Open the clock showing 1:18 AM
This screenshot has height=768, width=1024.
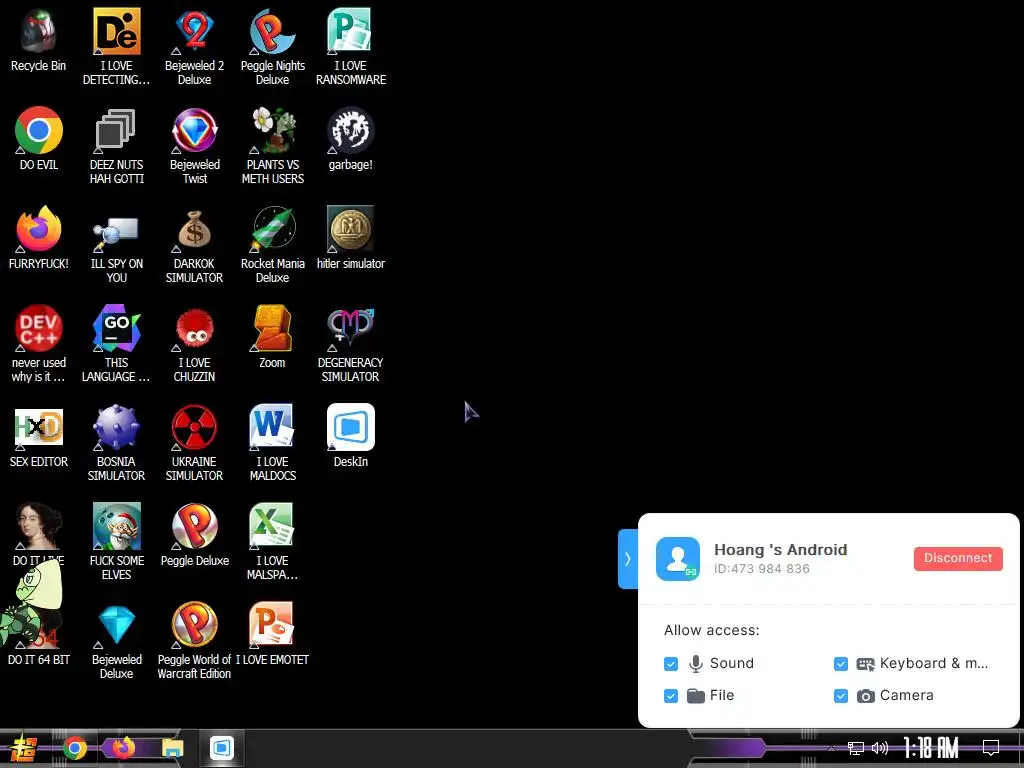pyautogui.click(x=931, y=748)
